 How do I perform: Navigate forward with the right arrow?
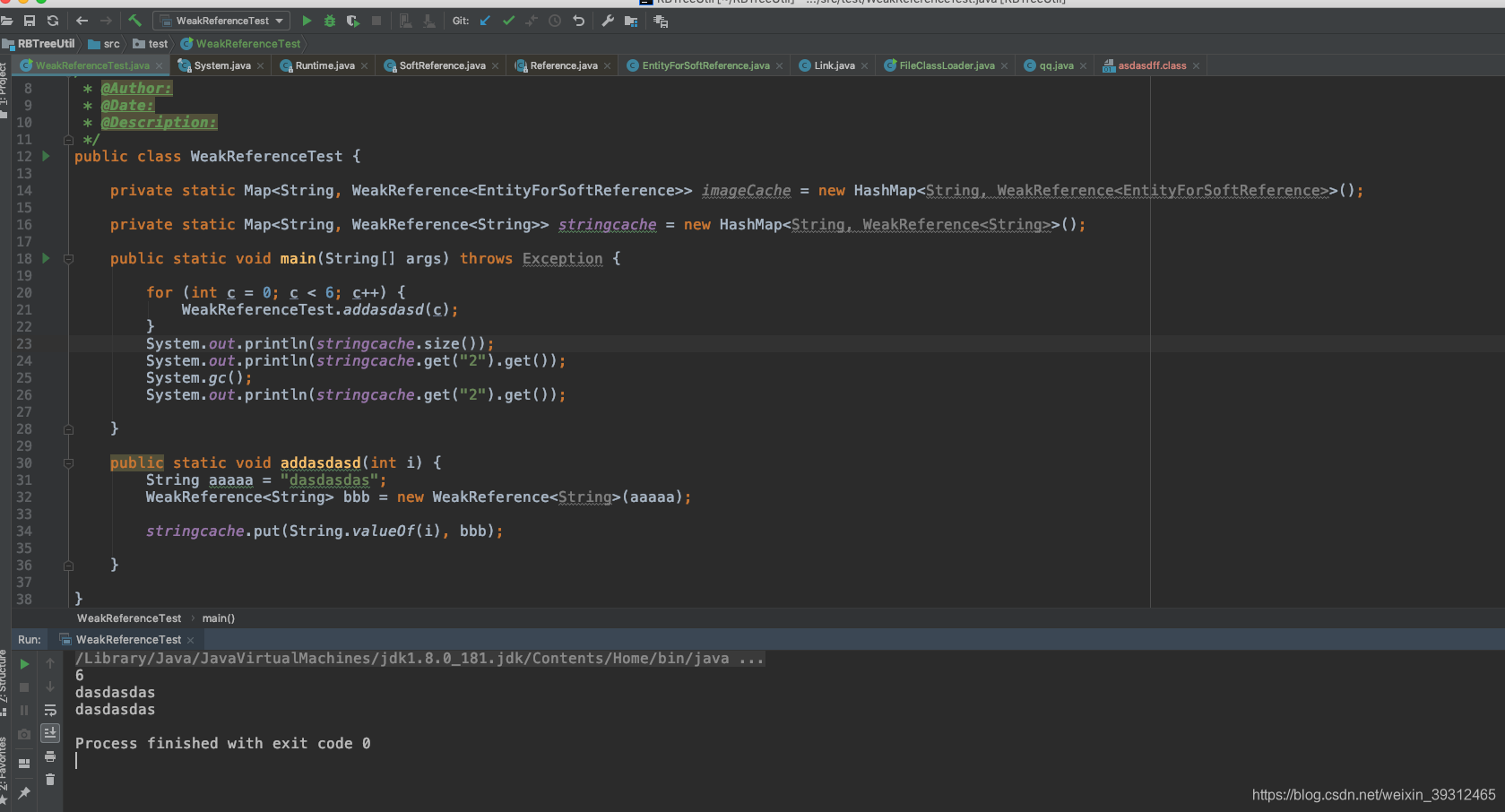[x=107, y=21]
